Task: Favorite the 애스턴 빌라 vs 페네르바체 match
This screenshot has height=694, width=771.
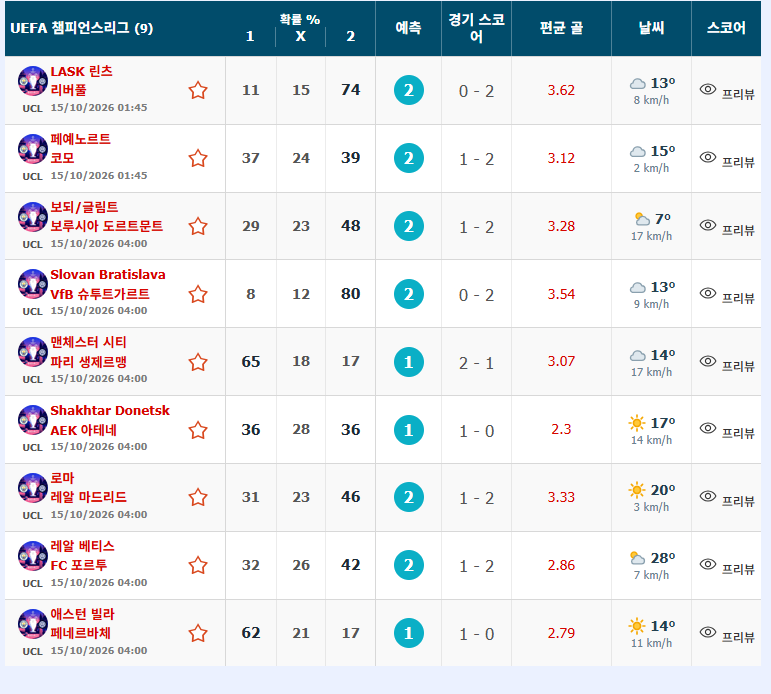Action: click(198, 633)
